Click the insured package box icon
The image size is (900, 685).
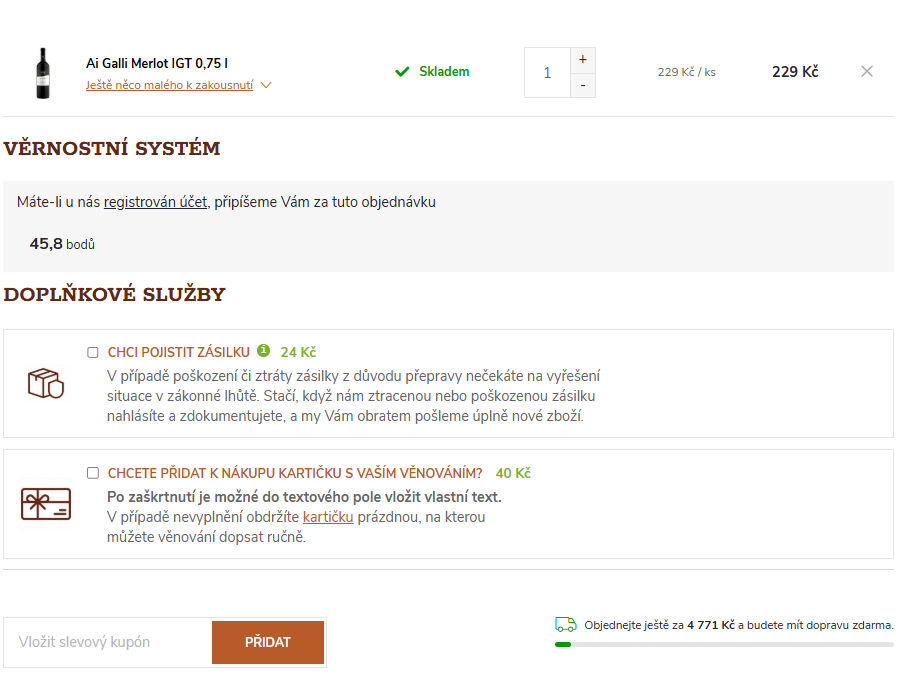pos(45,383)
